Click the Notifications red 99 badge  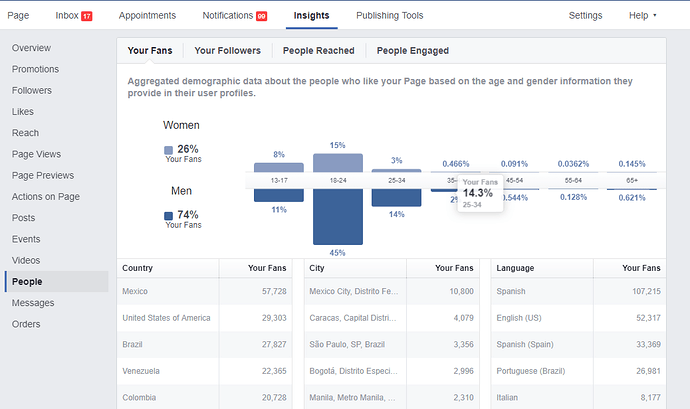[x=261, y=16]
